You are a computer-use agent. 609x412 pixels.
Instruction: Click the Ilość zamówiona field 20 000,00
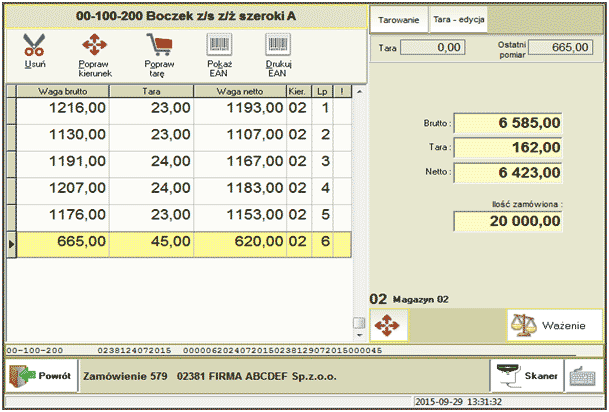click(508, 221)
